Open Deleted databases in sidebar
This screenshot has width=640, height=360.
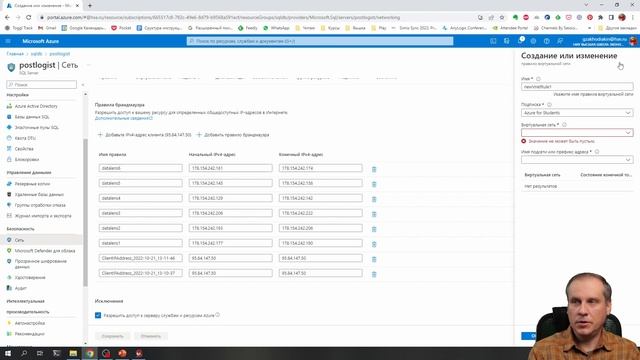(x=39, y=194)
